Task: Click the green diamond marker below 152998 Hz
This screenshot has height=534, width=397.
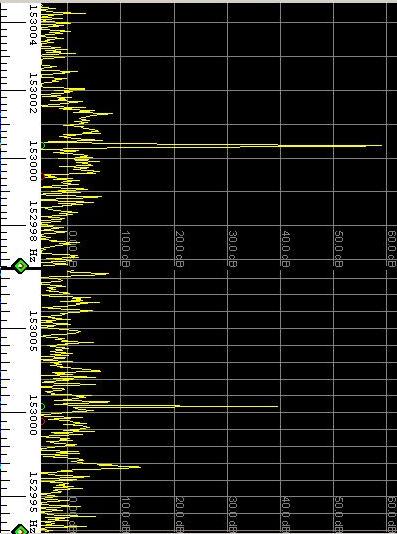Action: [x=20, y=265]
